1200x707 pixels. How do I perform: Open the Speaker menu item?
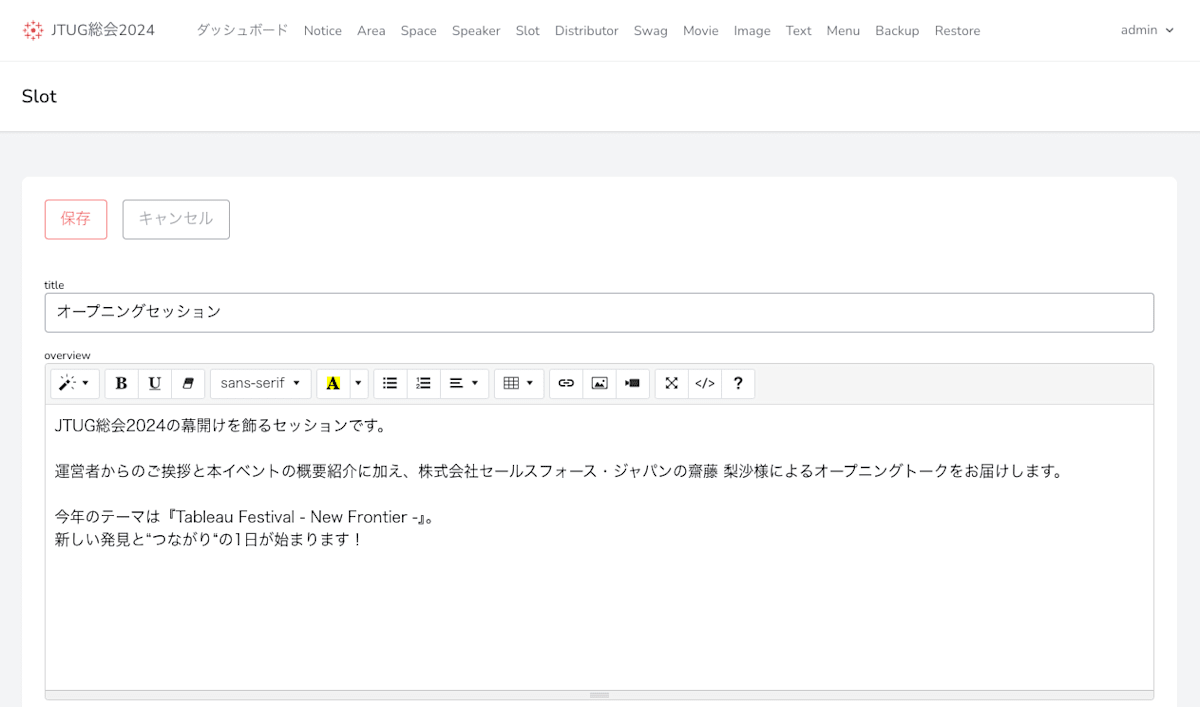pyautogui.click(x=476, y=30)
